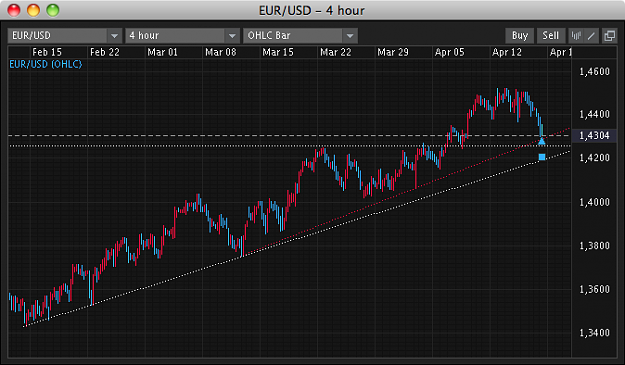Click the EUR/USD – 4 hour window title
This screenshot has width=625, height=365.
(x=312, y=10)
